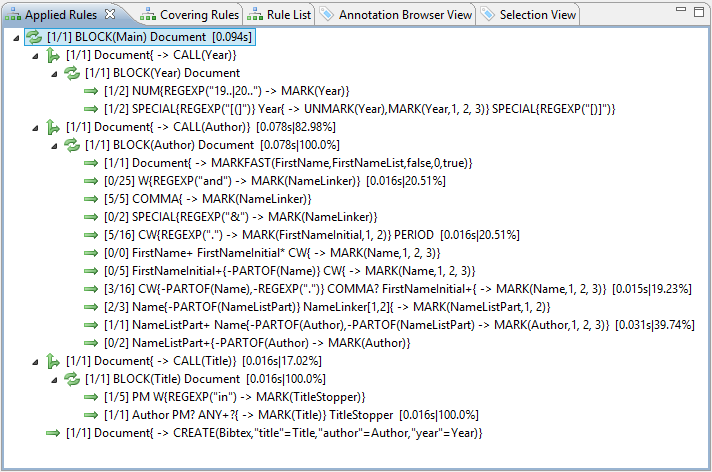Minimize the view panel
The height and width of the screenshot is (472, 712).
point(681,10)
